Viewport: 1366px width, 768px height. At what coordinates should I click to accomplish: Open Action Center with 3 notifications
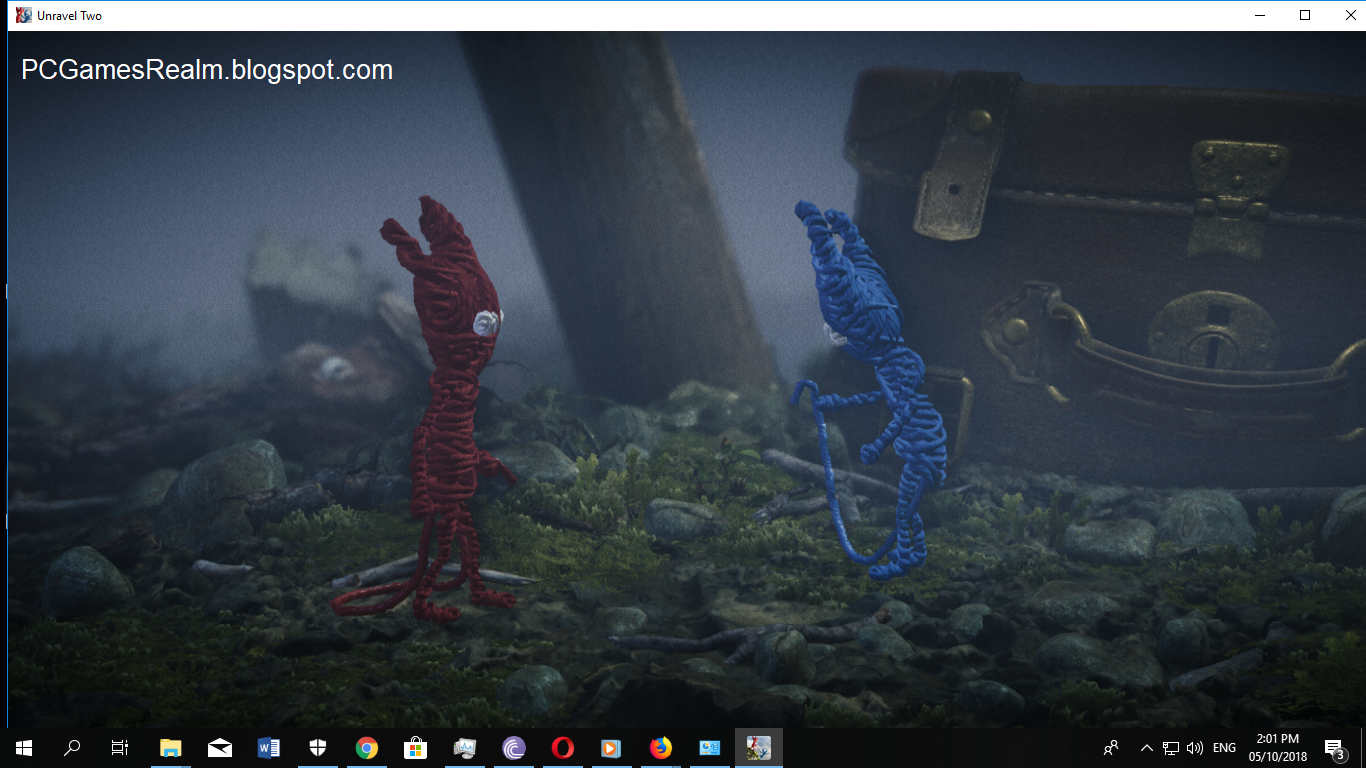tap(1334, 748)
